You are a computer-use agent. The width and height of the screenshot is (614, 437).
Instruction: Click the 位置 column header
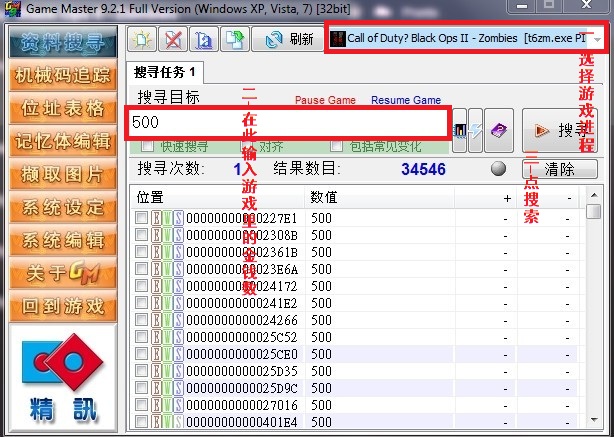150,197
